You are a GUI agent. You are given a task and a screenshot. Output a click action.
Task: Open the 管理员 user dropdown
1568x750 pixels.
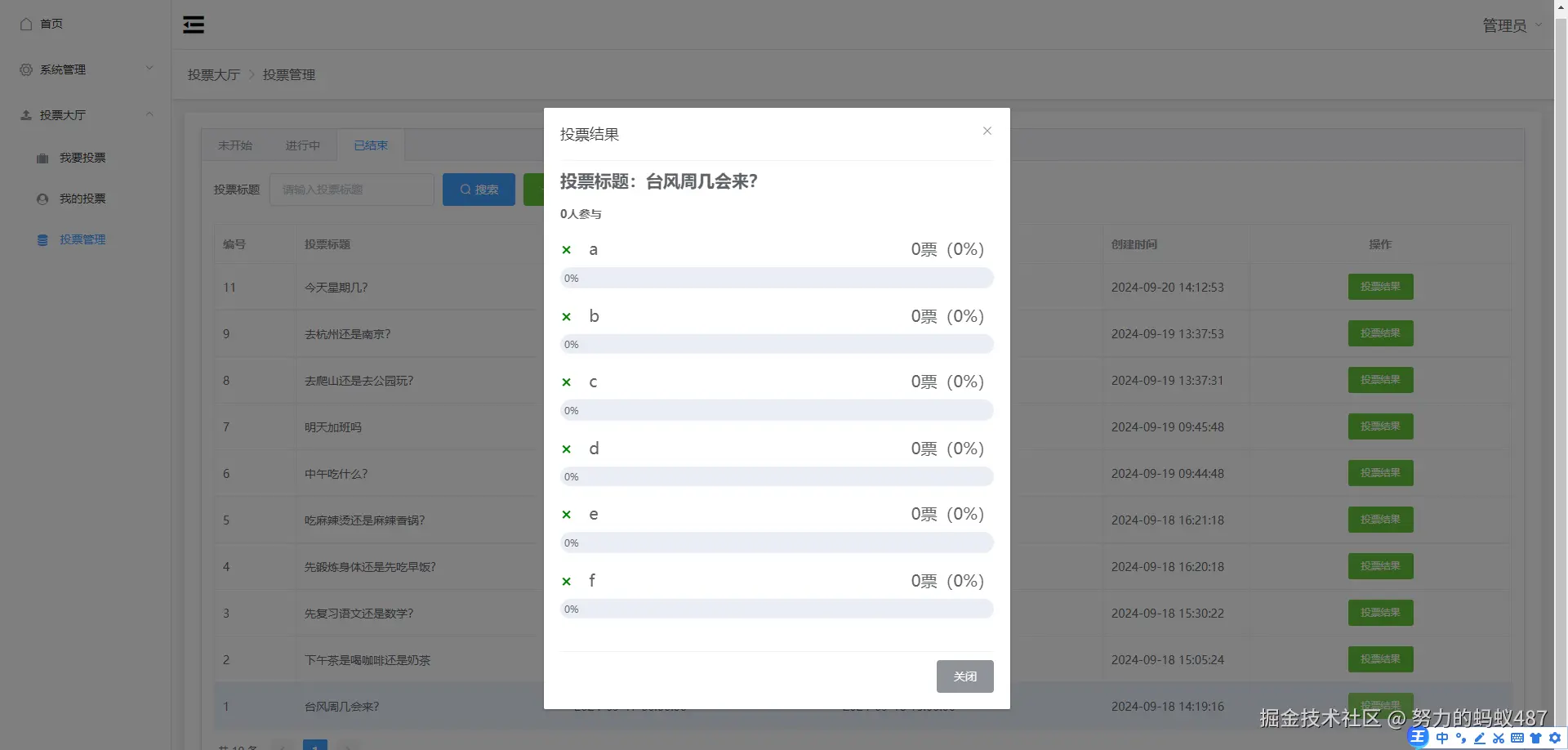point(1512,25)
